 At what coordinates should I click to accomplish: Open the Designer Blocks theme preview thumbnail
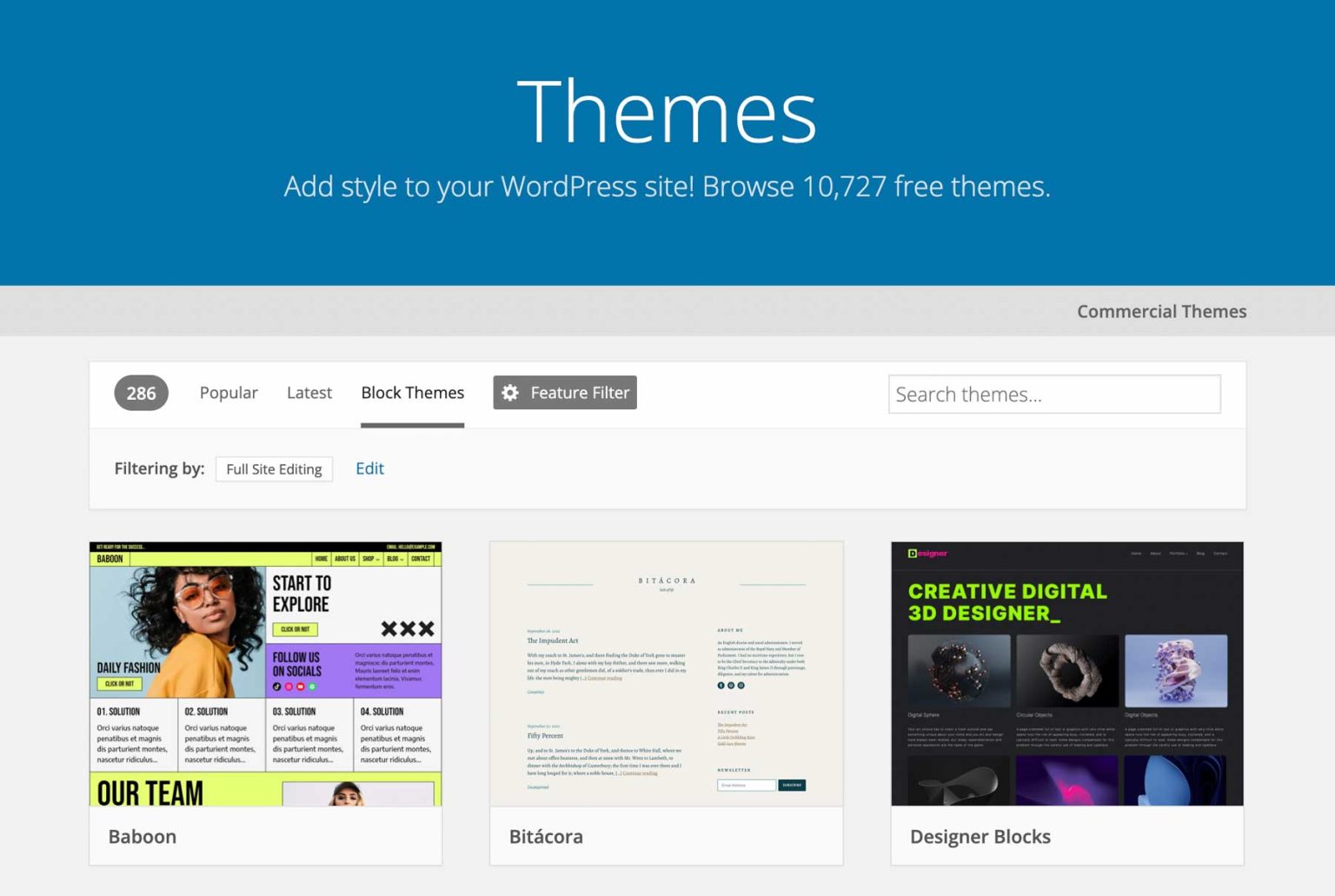click(1066, 674)
